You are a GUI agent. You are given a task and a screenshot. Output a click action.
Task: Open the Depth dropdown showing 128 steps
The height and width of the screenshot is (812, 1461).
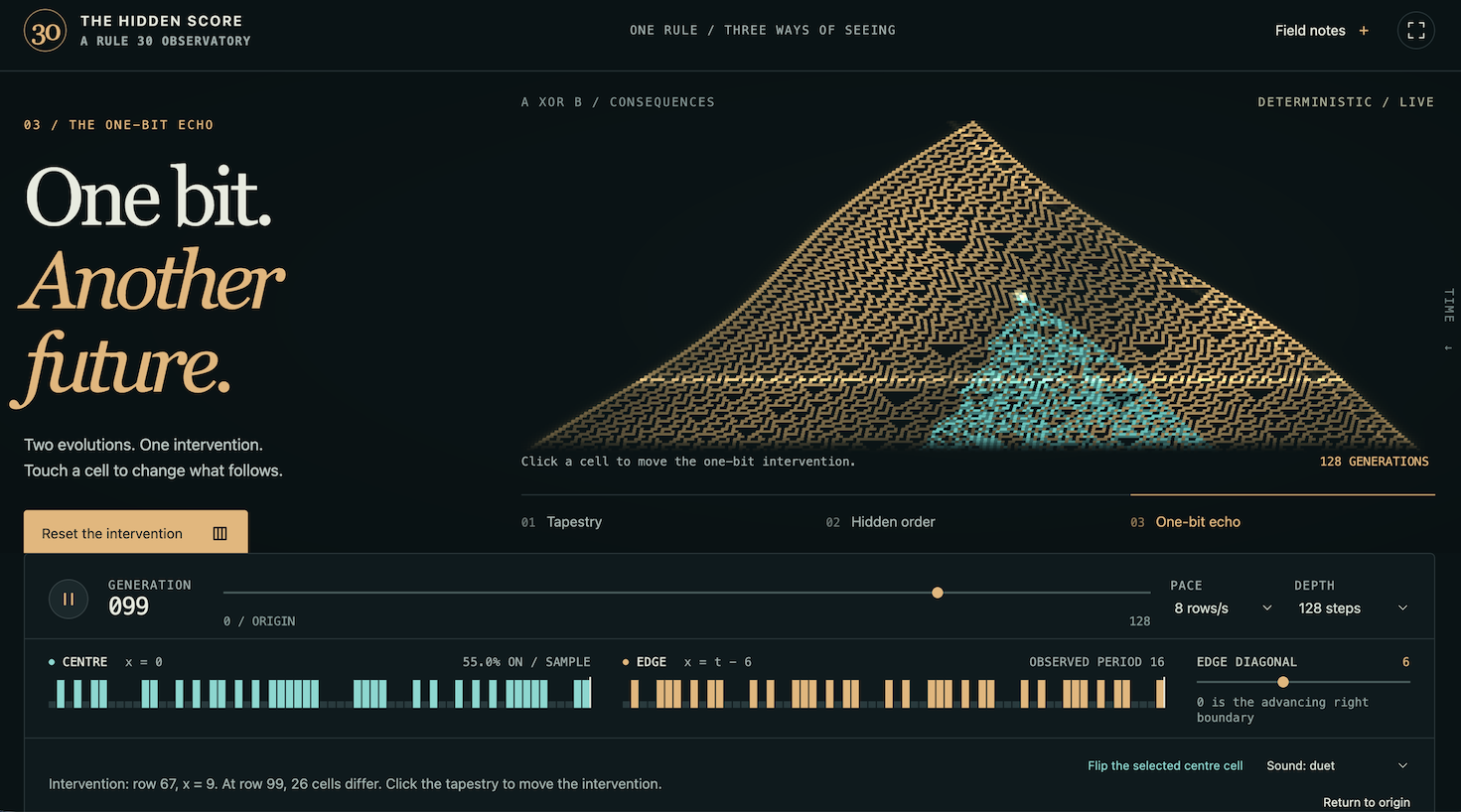click(1353, 608)
